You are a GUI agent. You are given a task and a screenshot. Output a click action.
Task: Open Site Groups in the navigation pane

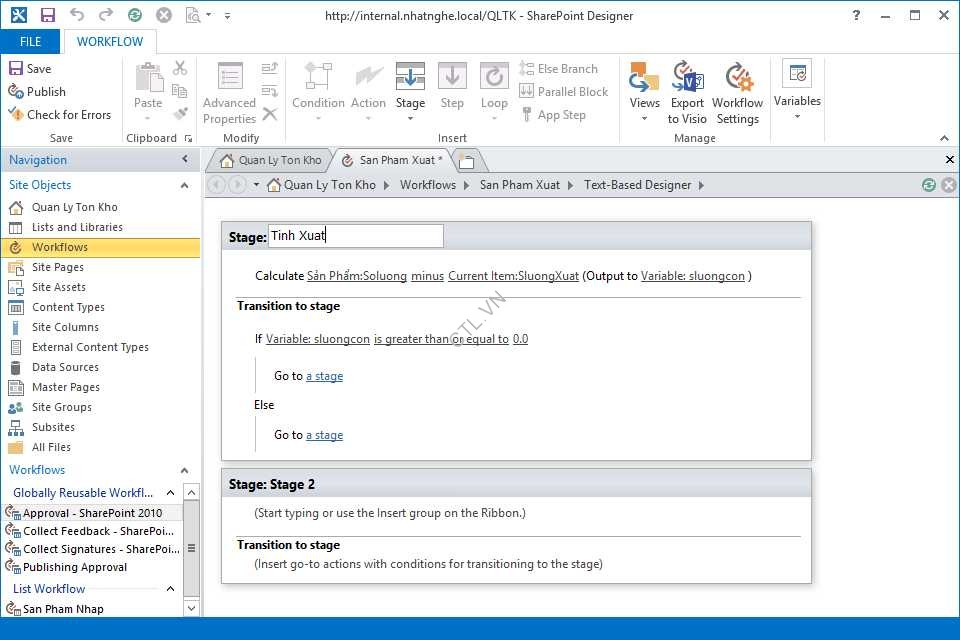(x=61, y=407)
